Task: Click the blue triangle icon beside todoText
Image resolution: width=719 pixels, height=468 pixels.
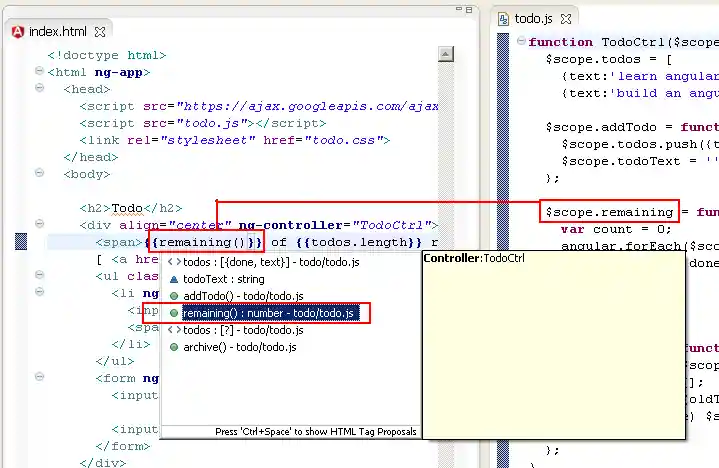Action: pyautogui.click(x=174, y=279)
